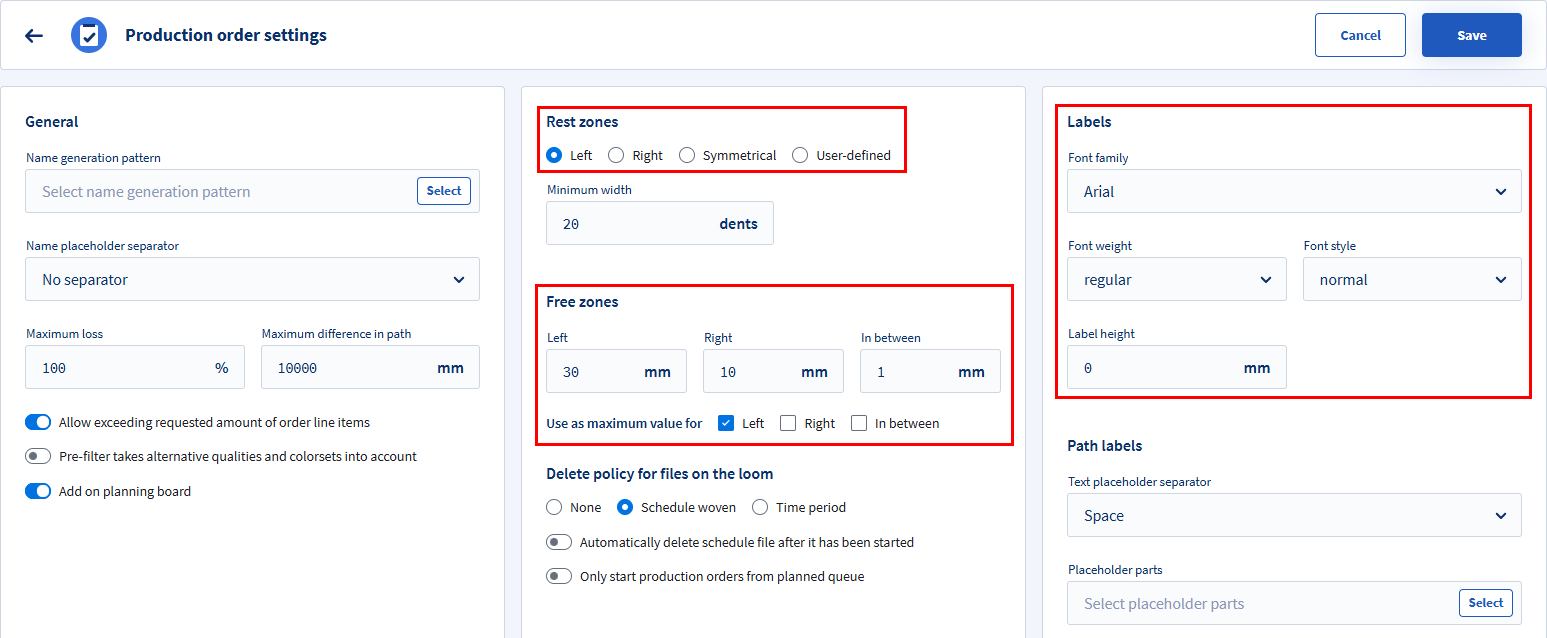Open the Text placeholder separator dropdown
This screenshot has width=1547, height=638.
1295,515
